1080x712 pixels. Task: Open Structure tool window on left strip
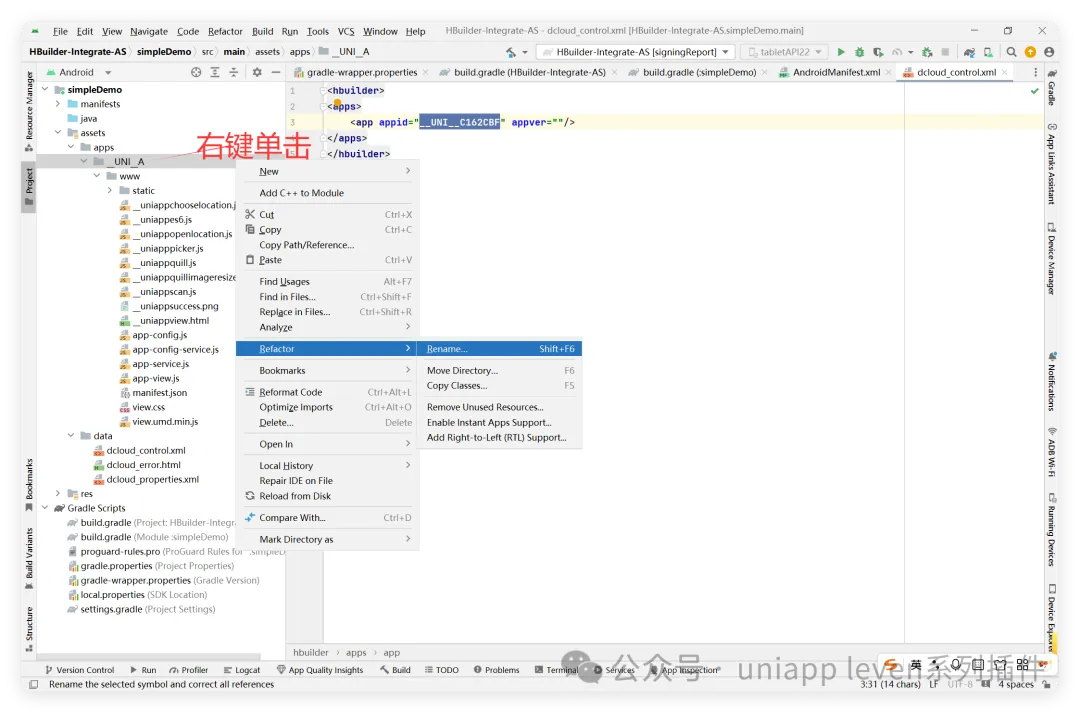pos(29,629)
